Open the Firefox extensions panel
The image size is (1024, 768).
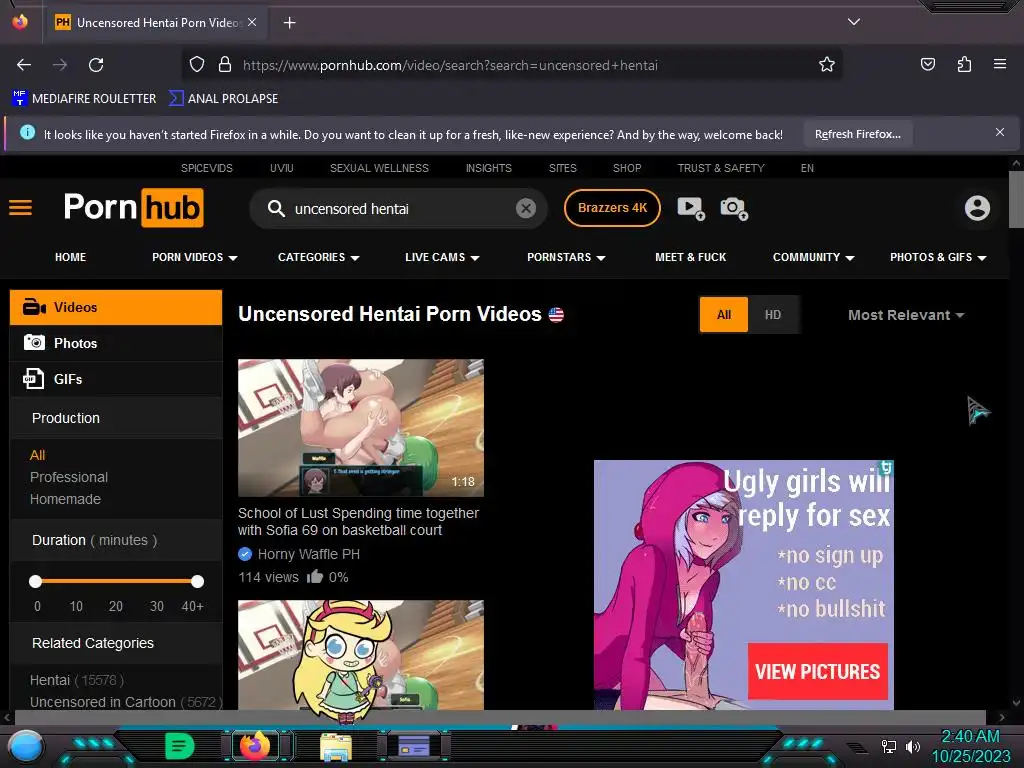964,64
